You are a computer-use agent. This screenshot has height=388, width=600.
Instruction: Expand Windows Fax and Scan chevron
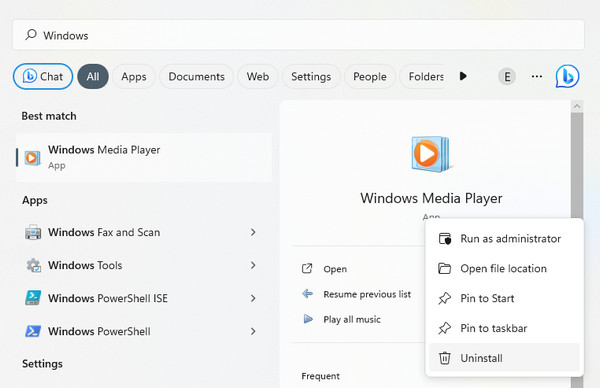(253, 232)
